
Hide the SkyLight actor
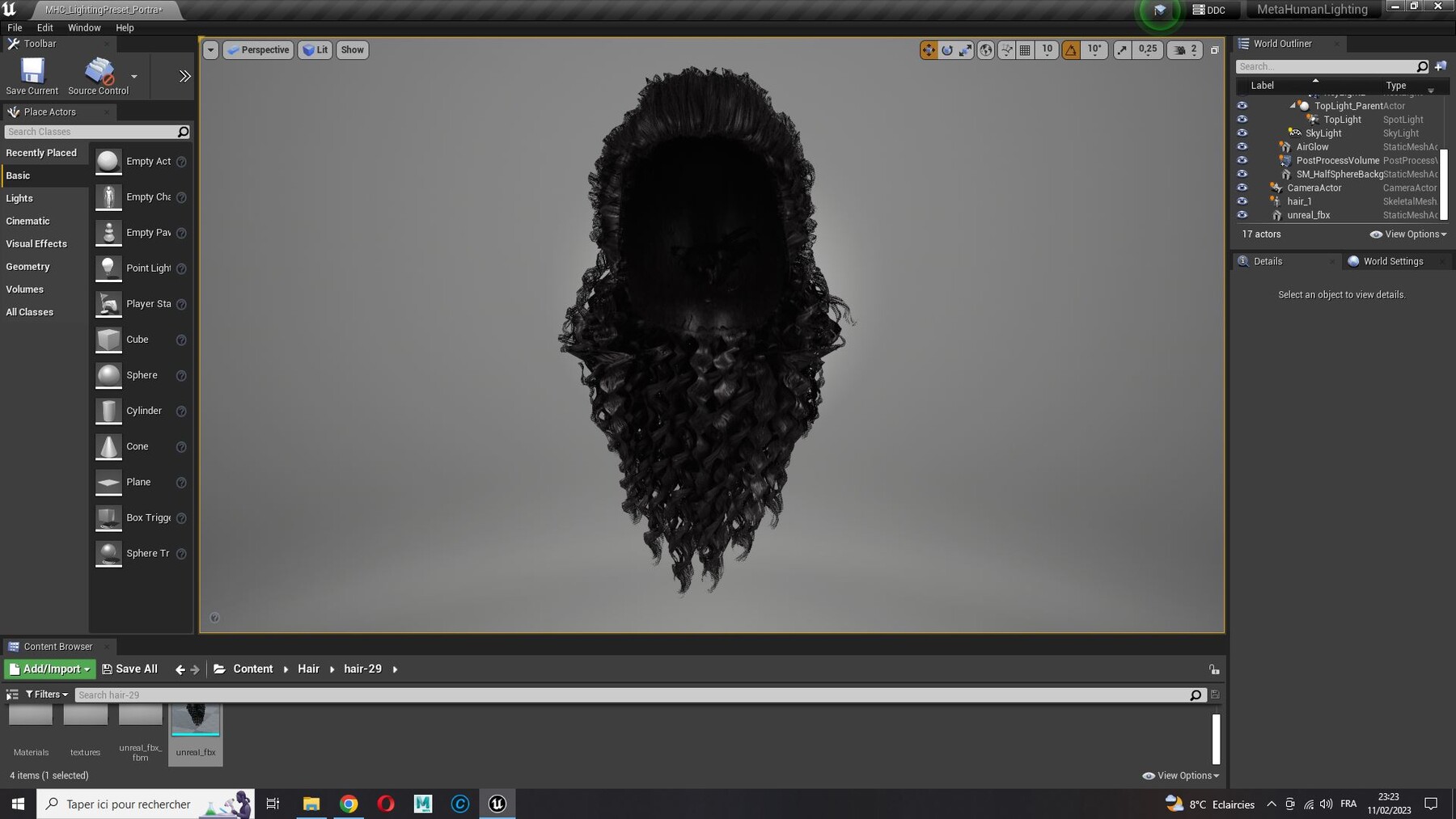click(x=1242, y=133)
